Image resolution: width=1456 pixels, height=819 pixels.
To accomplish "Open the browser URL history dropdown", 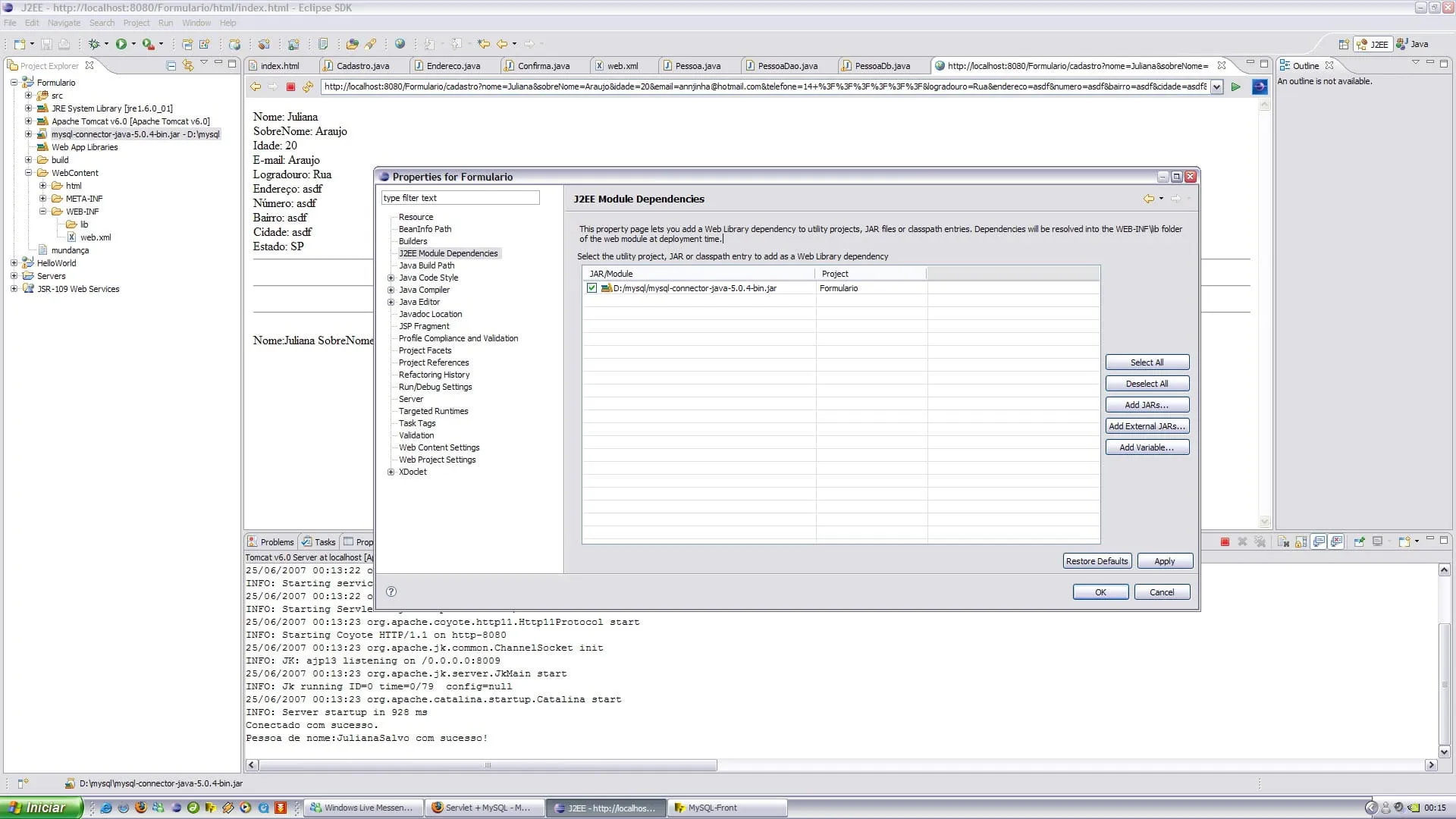I will point(1217,87).
